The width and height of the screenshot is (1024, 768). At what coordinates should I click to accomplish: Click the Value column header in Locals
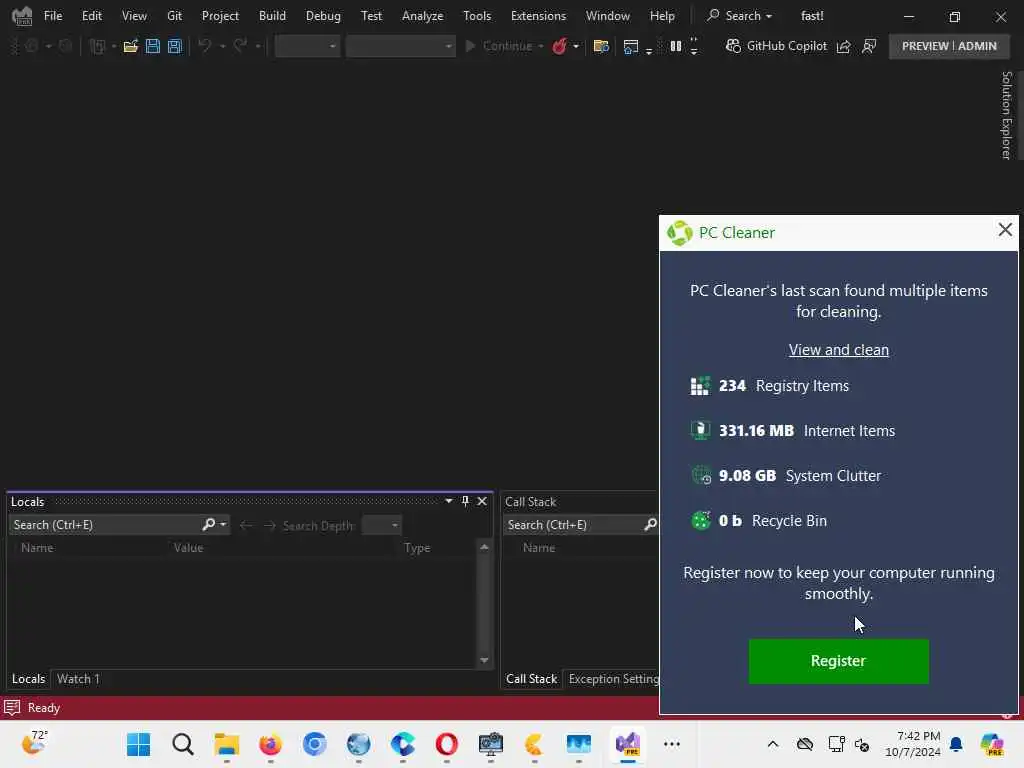click(188, 548)
